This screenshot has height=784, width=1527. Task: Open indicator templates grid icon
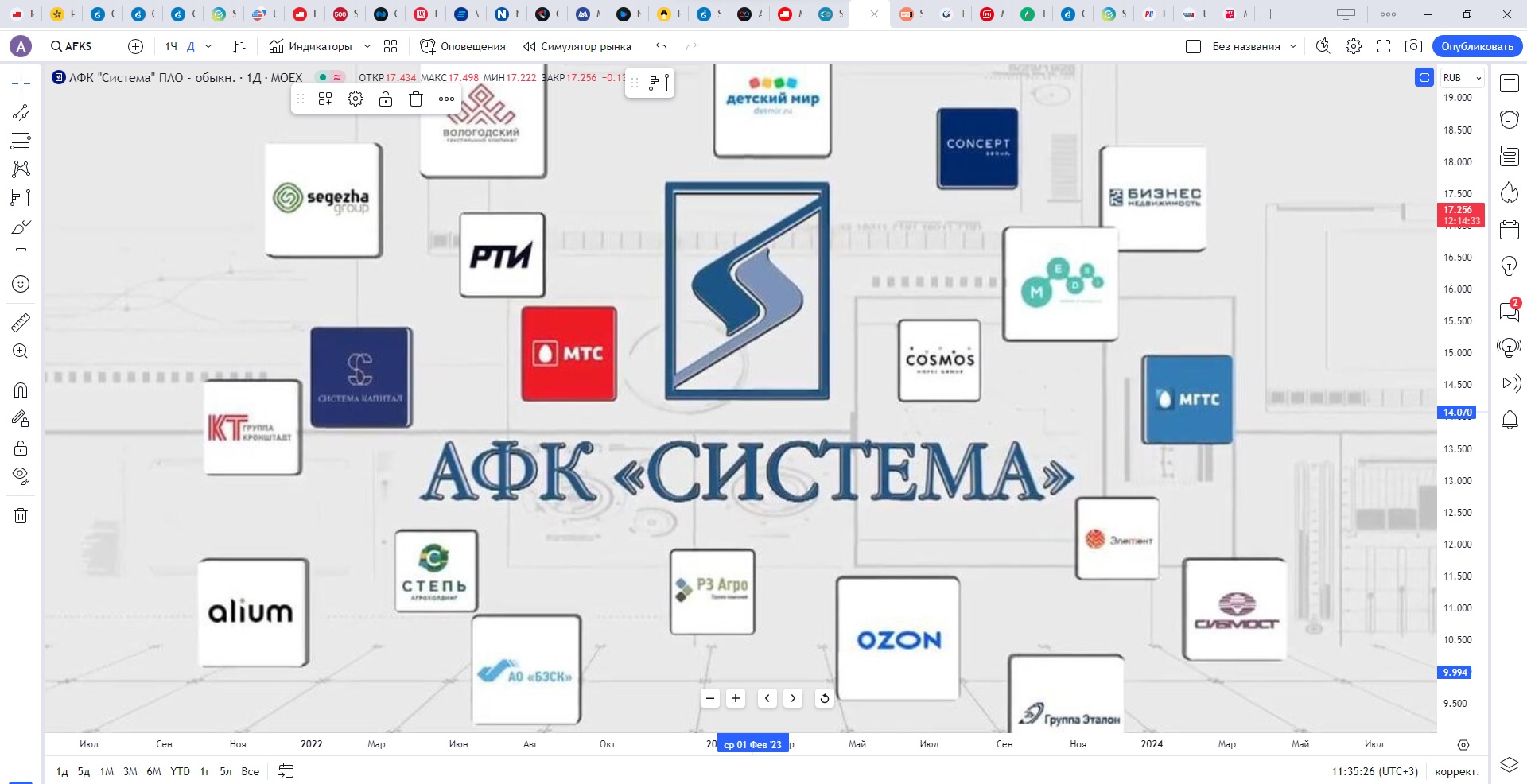pyautogui.click(x=390, y=46)
